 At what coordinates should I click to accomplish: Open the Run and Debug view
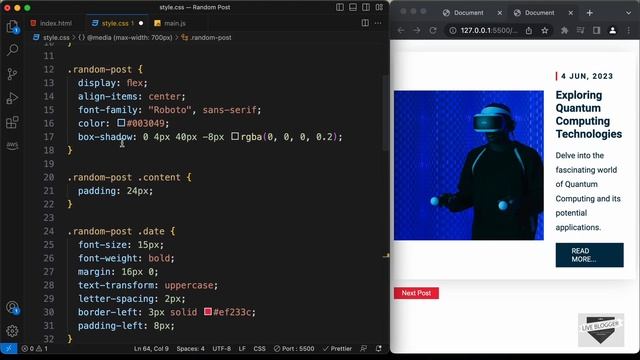click(12, 98)
